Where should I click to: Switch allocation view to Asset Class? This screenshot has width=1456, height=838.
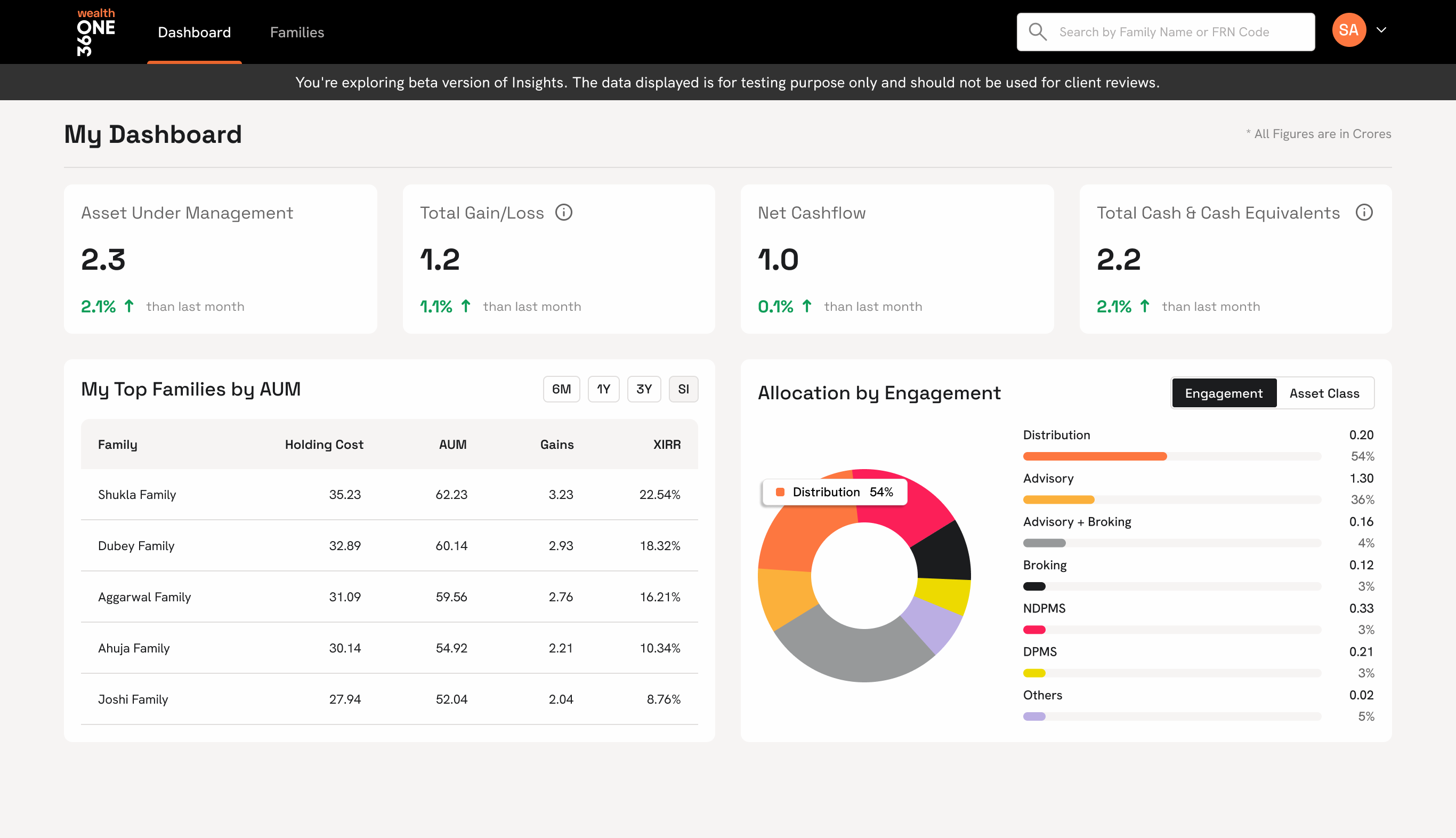[1324, 393]
